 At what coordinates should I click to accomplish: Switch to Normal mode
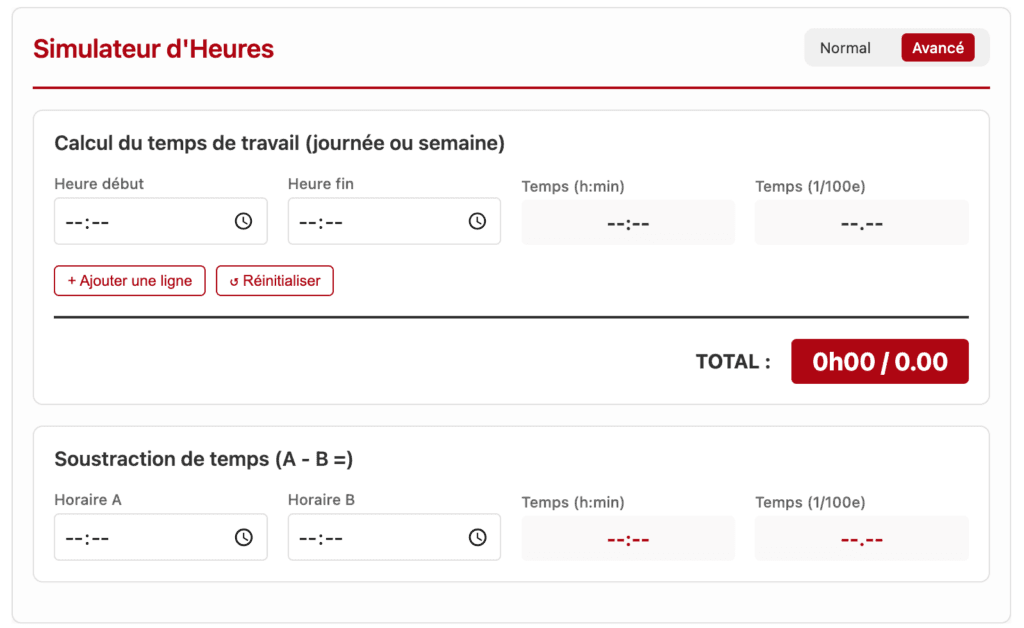[845, 48]
